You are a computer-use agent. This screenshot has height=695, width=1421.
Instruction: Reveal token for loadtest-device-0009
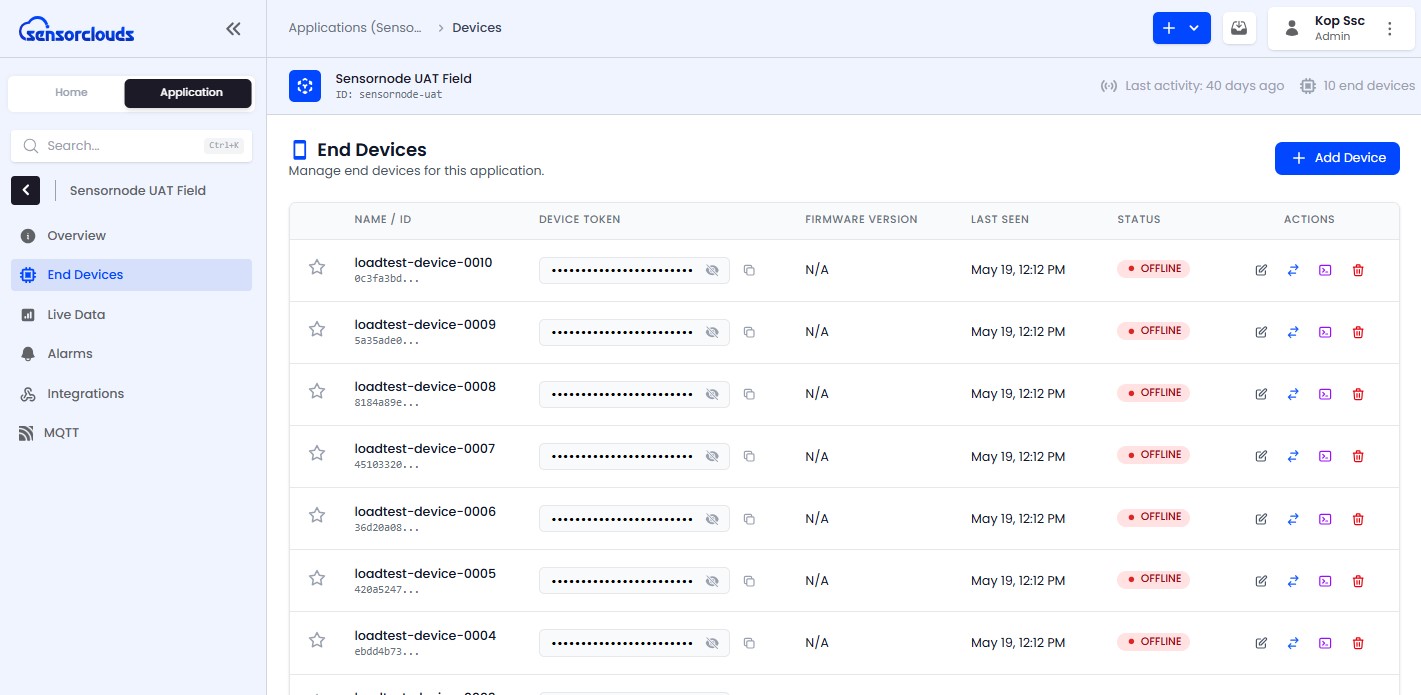712,332
